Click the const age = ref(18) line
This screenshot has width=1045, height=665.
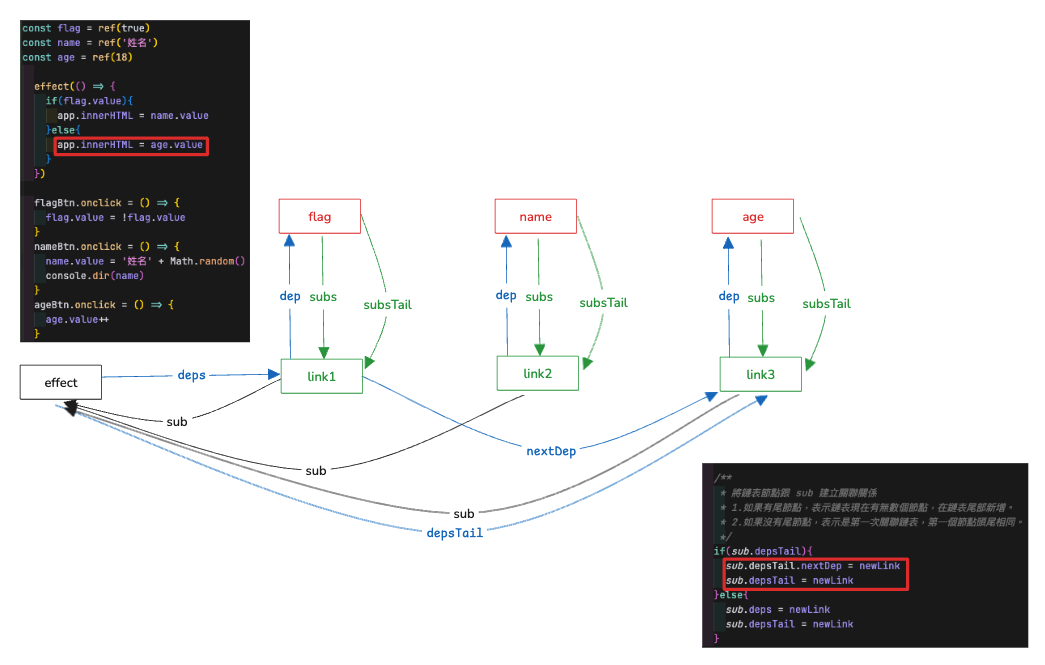77,57
